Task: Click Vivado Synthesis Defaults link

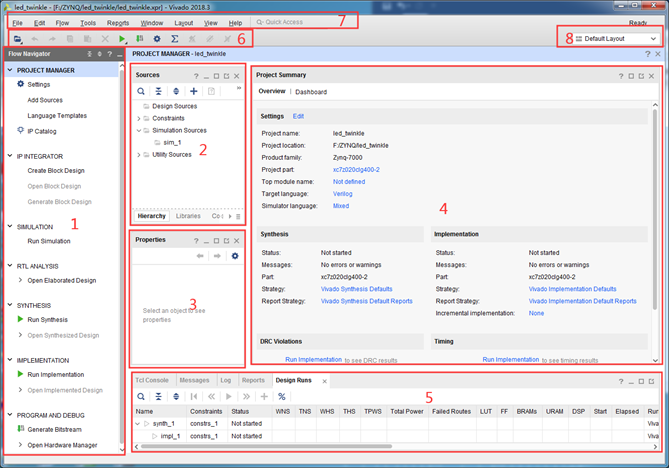Action: pos(357,289)
